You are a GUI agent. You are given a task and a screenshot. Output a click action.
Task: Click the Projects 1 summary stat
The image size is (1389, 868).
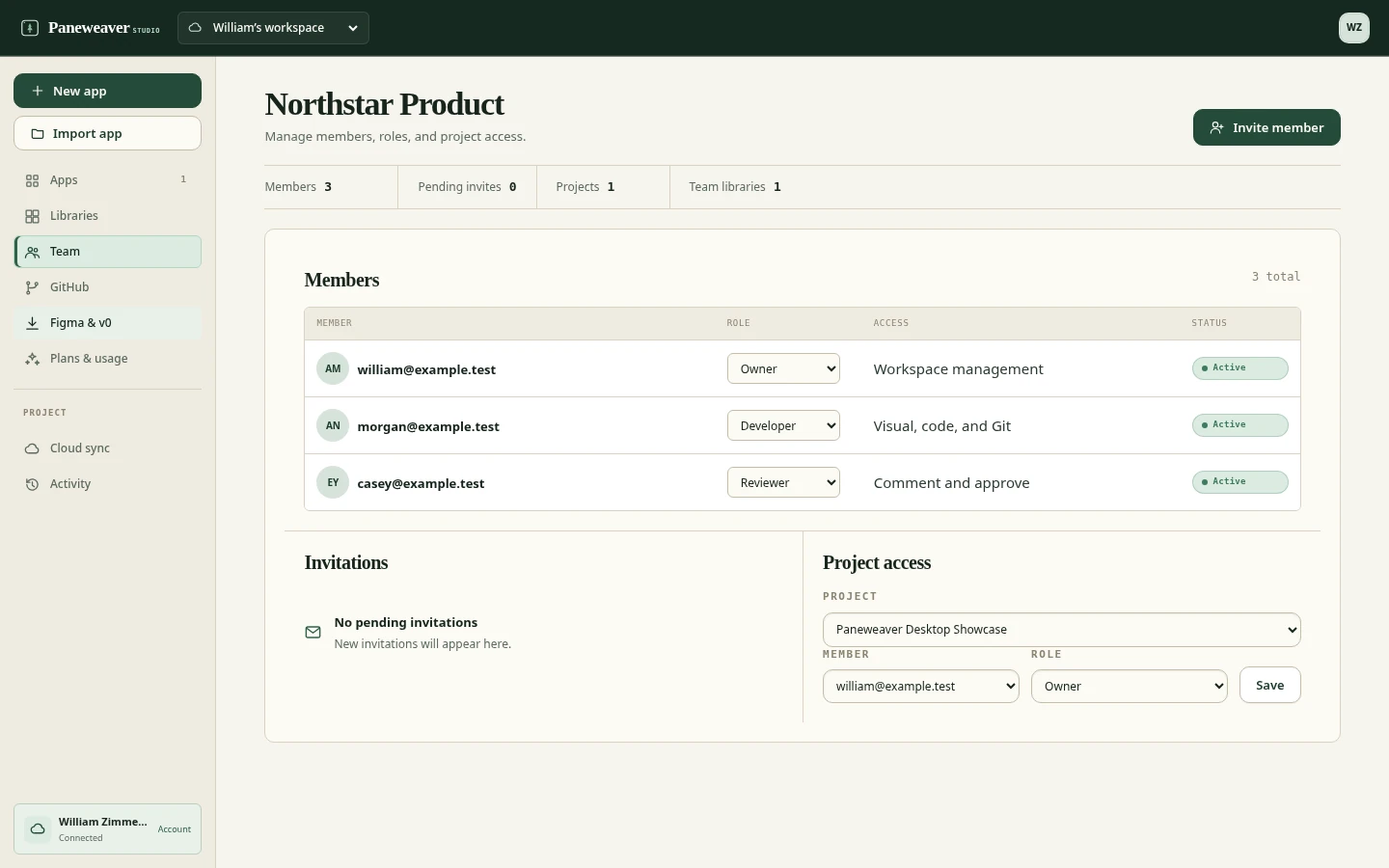click(x=603, y=187)
